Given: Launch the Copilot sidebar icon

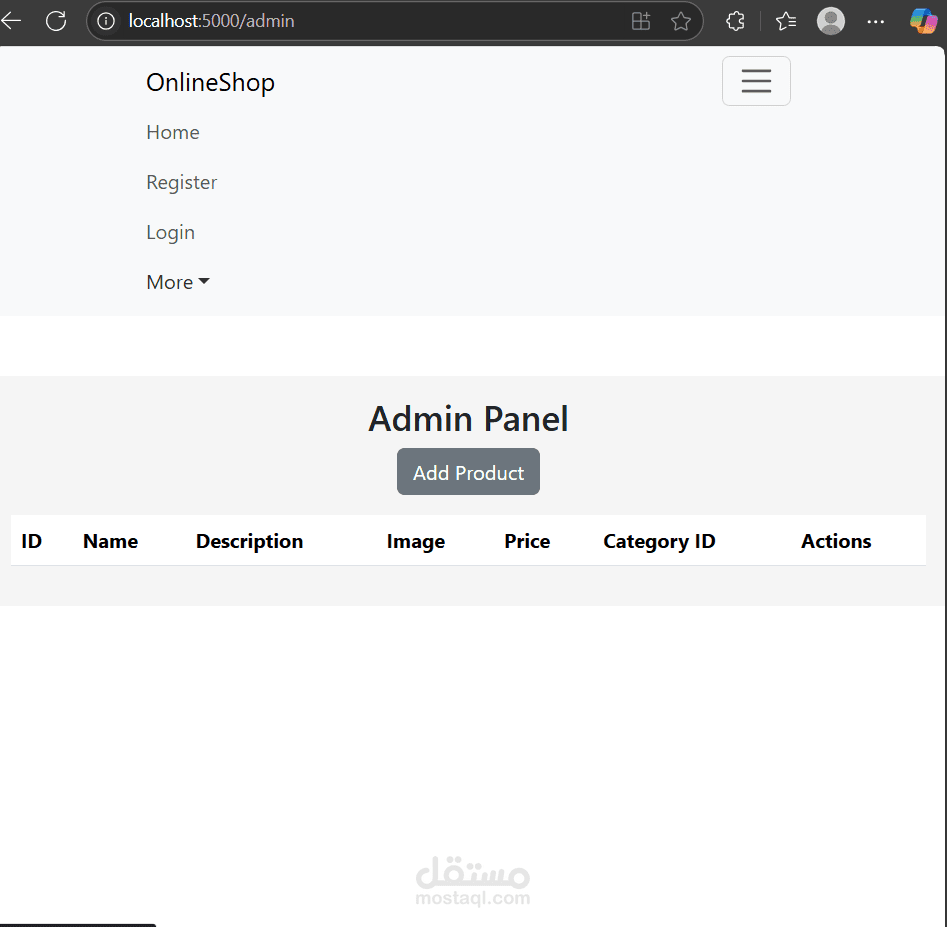Looking at the screenshot, I should (924, 21).
